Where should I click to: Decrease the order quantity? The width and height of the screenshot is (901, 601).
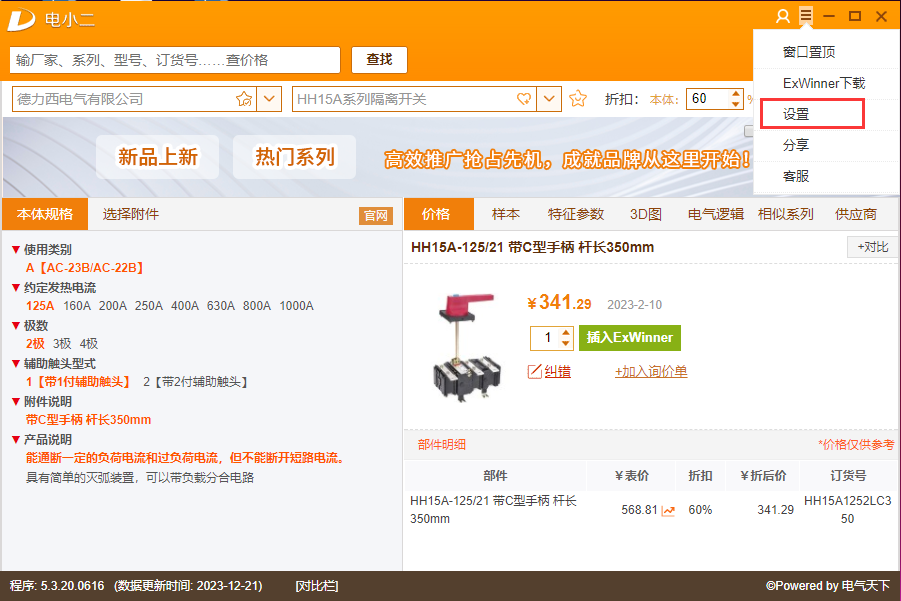click(566, 343)
